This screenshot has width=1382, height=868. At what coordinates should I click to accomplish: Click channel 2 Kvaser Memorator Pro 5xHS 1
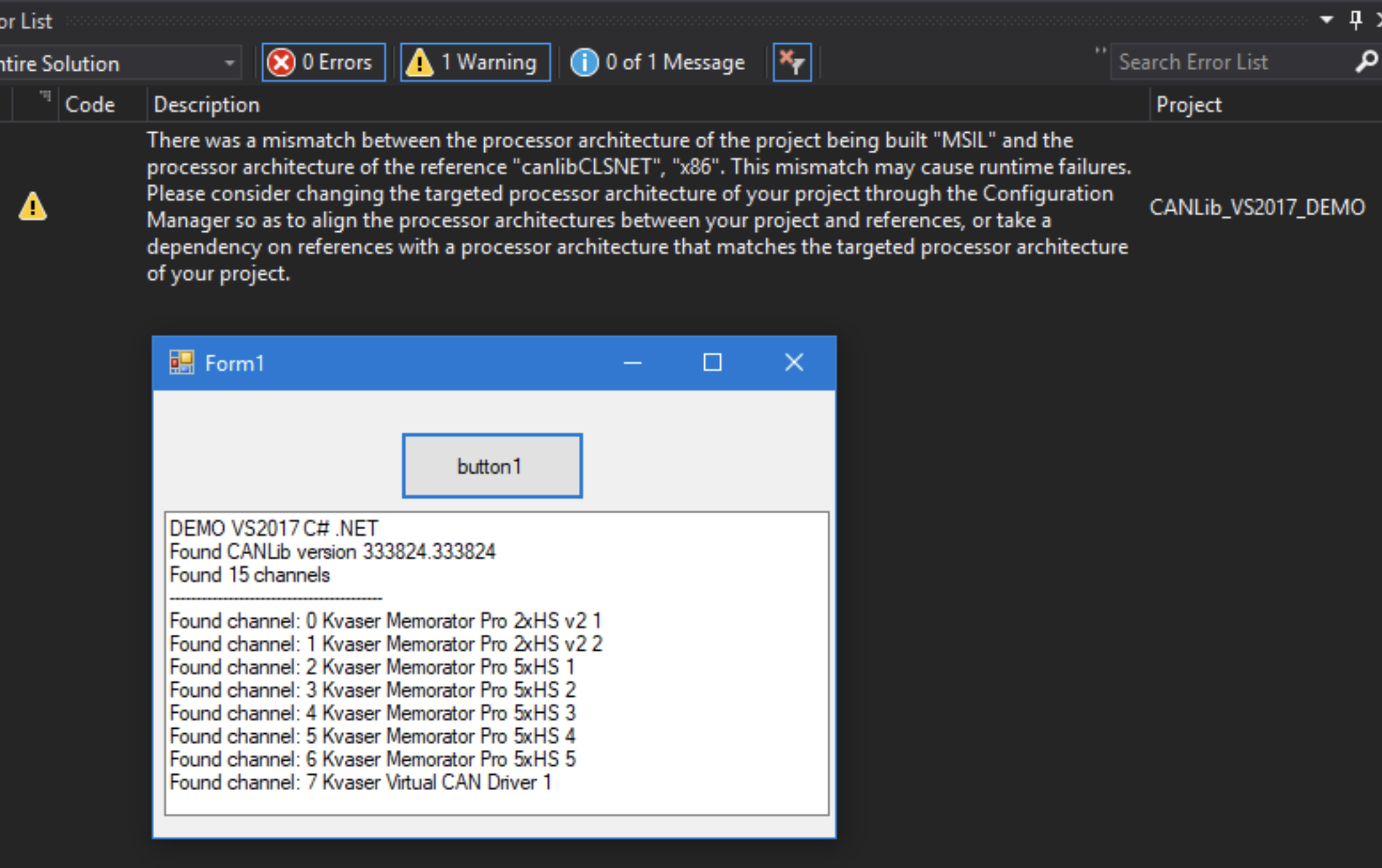click(372, 667)
